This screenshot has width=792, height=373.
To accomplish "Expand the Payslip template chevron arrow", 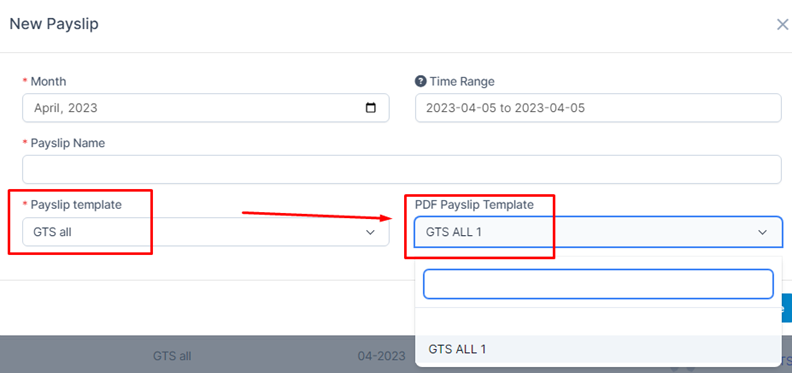I will tap(370, 232).
